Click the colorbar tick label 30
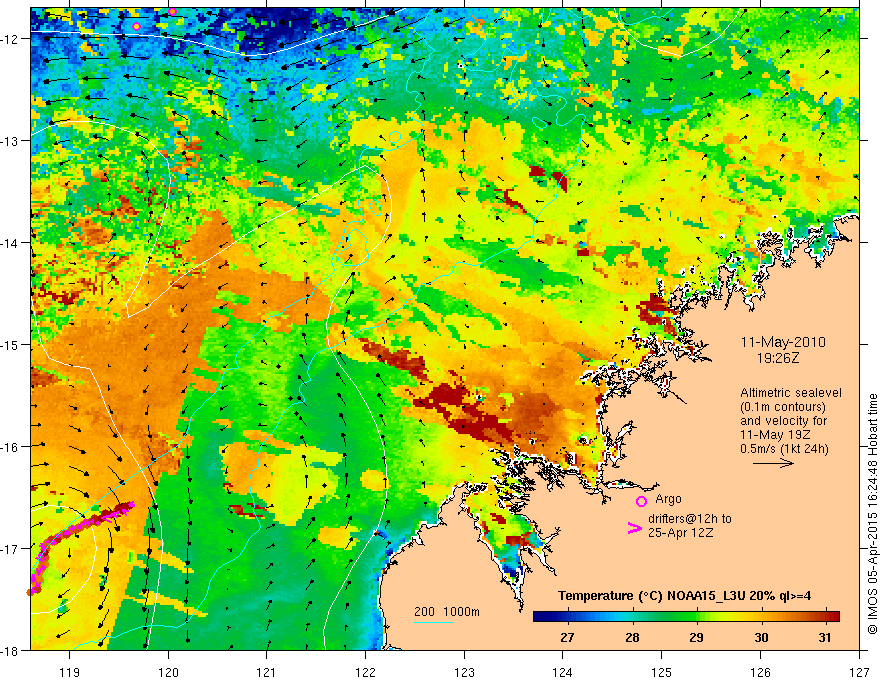880x680 pixels. coord(761,638)
